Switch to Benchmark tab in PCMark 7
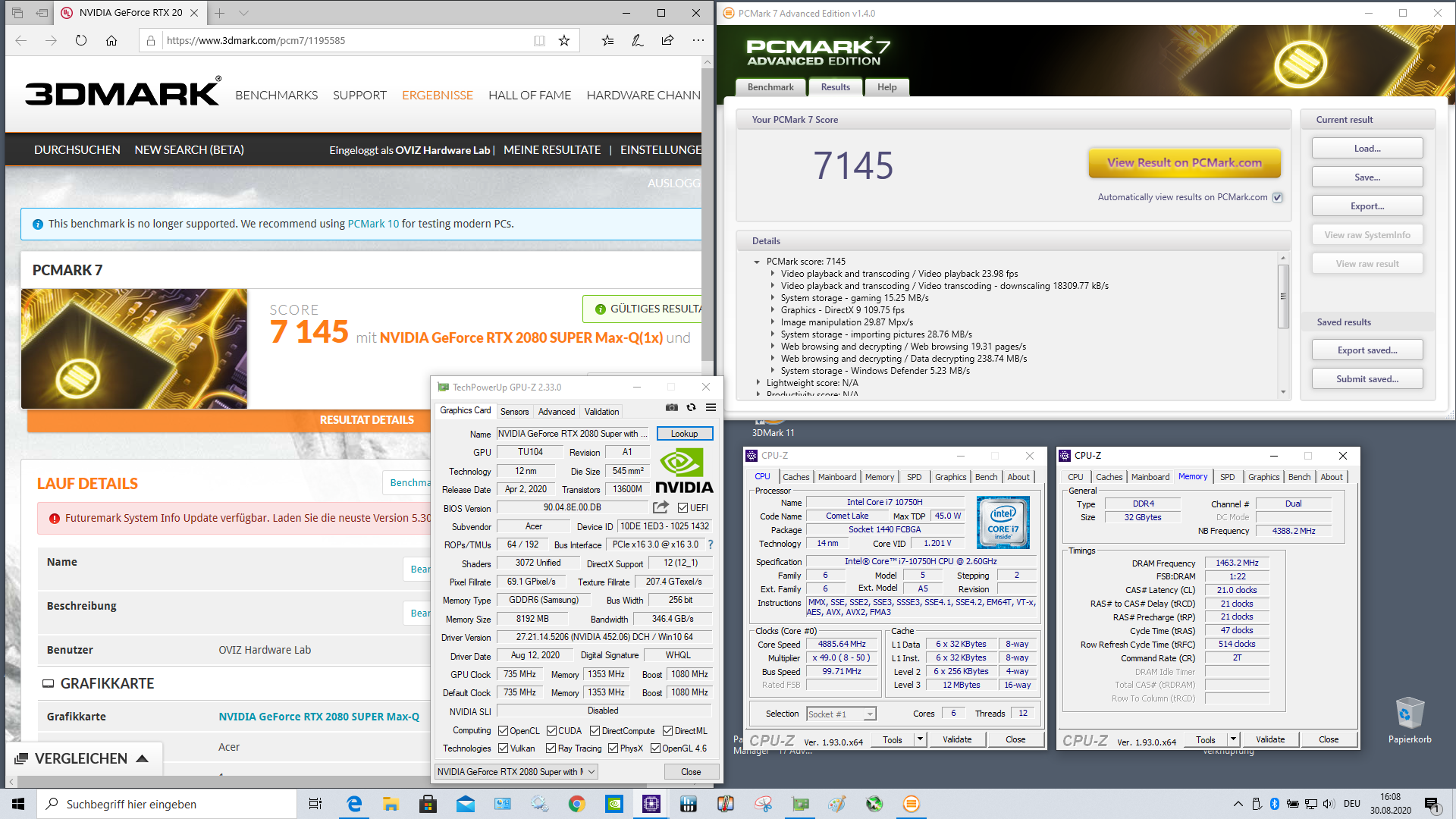The width and height of the screenshot is (1456, 819). point(770,87)
